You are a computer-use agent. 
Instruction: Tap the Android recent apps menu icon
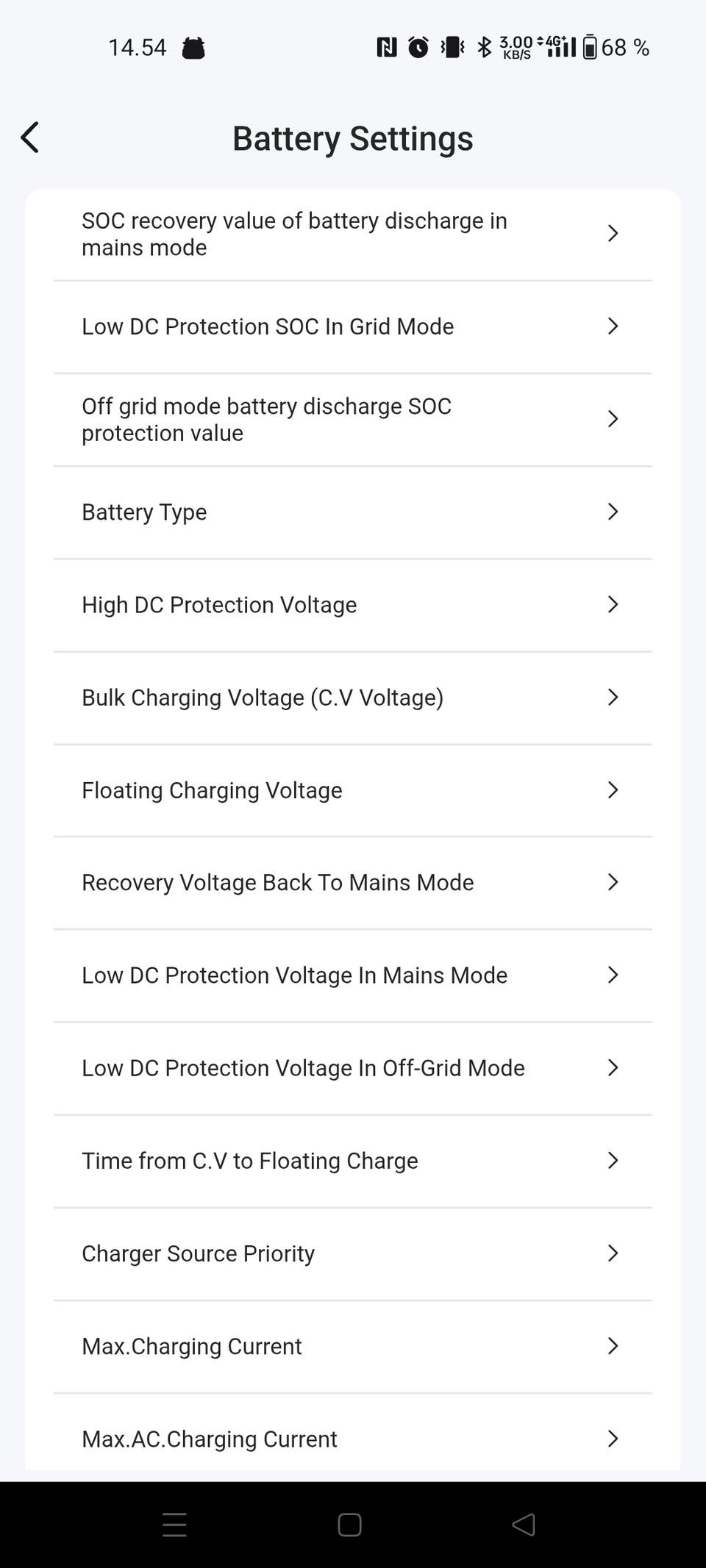tap(174, 1525)
